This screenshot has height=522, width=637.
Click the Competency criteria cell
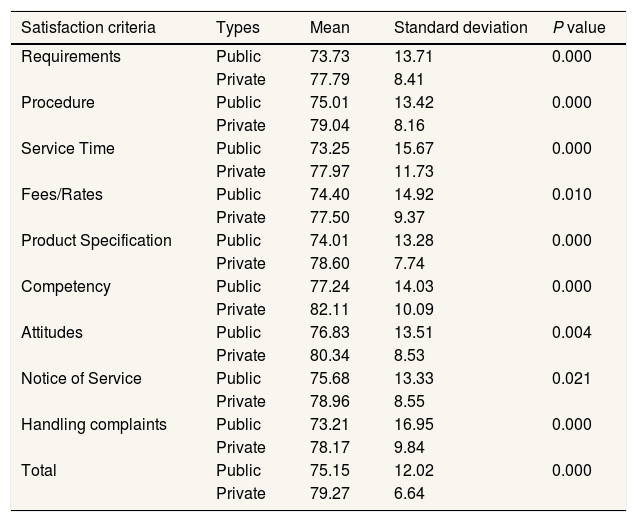click(x=66, y=287)
